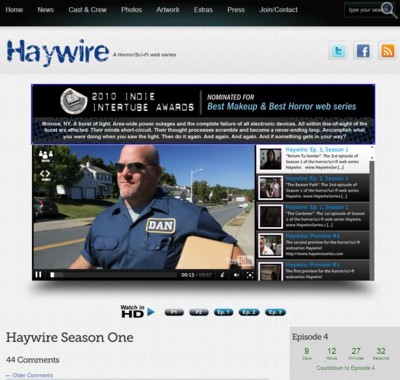Image resolution: width=400 pixels, height=380 pixels.
Task: Open the Haywire: Preview #2 title
Action: 313,236
